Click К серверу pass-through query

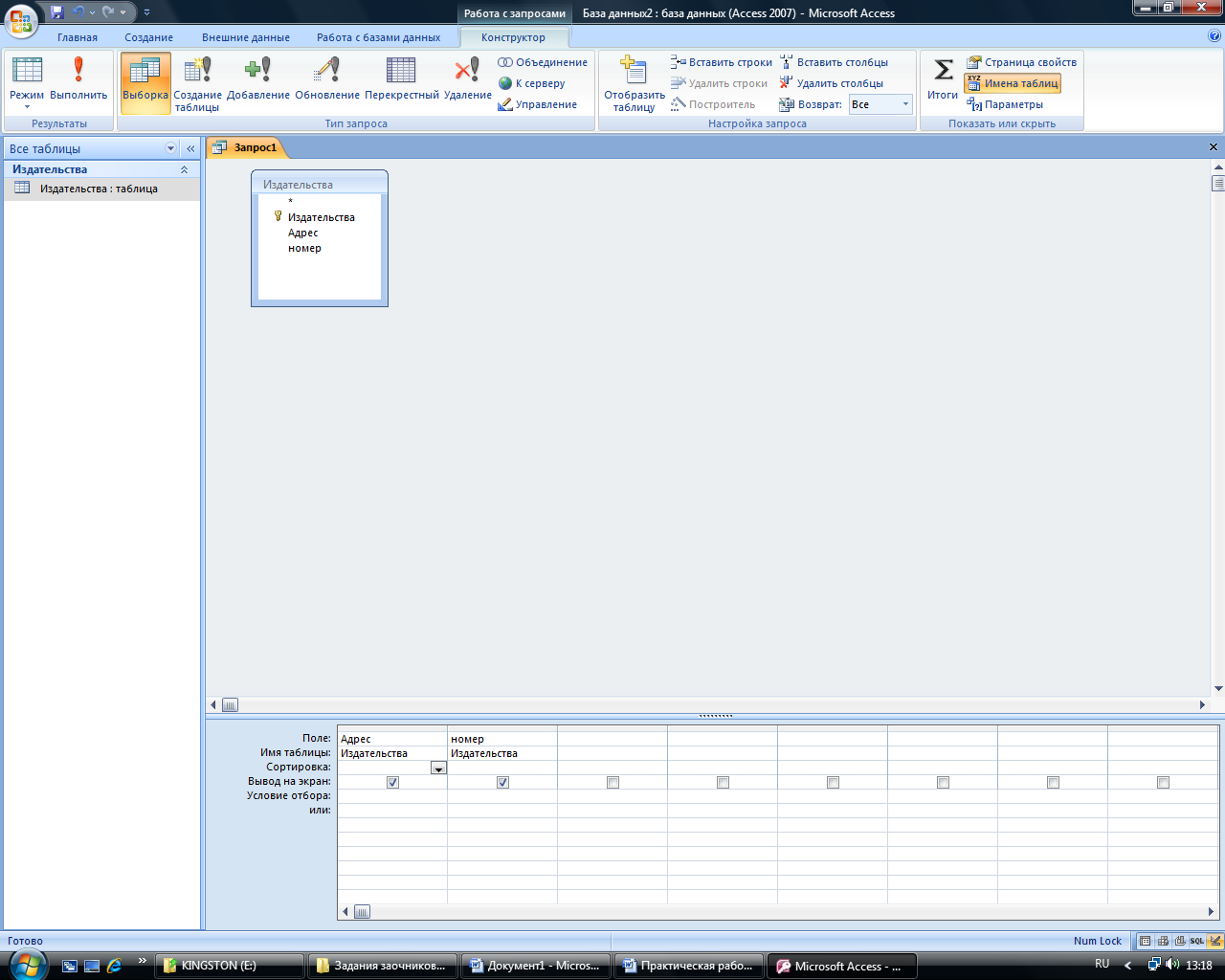[x=532, y=83]
